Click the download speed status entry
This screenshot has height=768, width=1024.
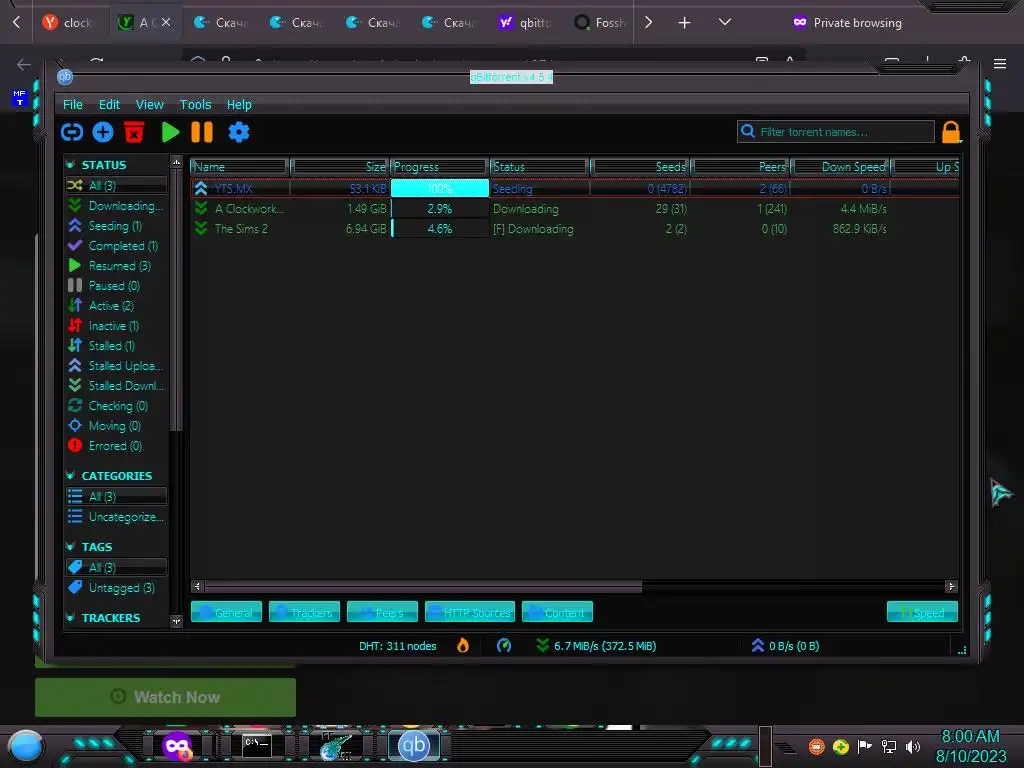pos(596,646)
